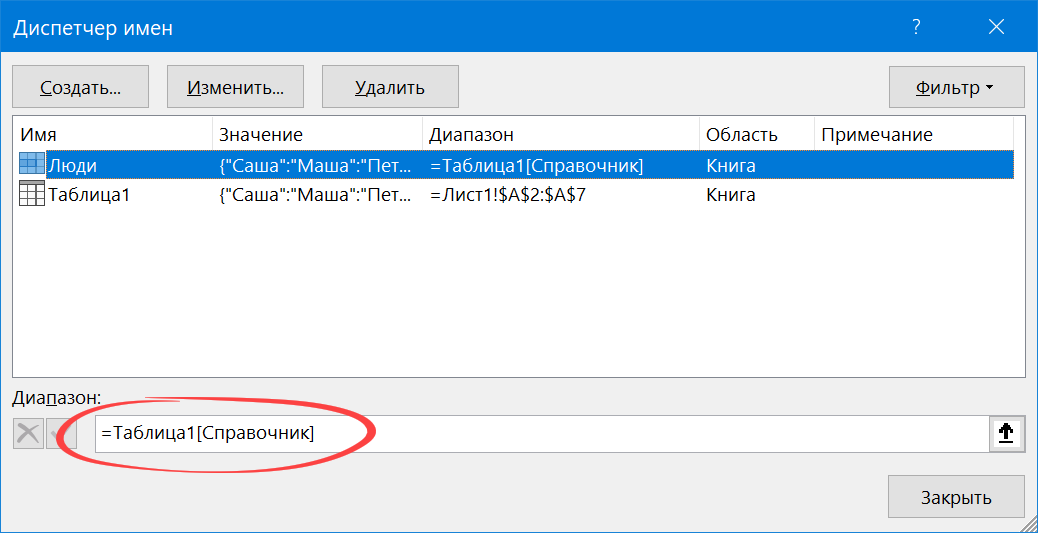Click the Книга scope in Люди row
This screenshot has width=1038, height=533.
(x=731, y=166)
